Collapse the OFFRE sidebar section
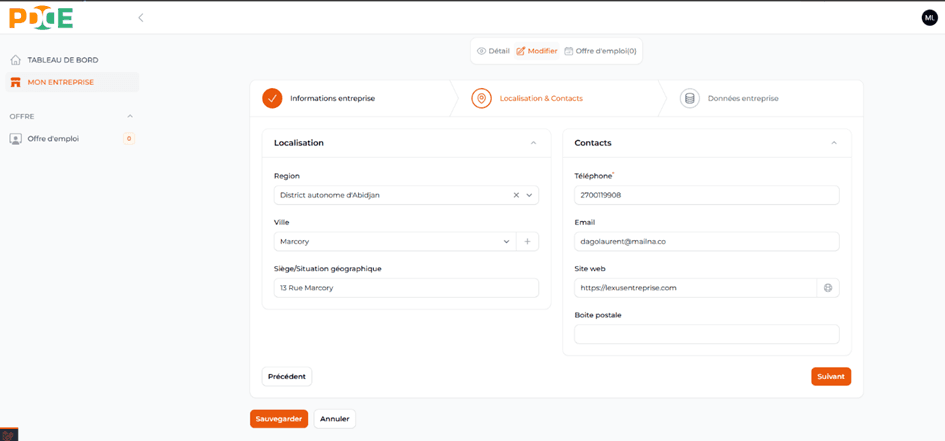The height and width of the screenshot is (441, 945). (130, 116)
